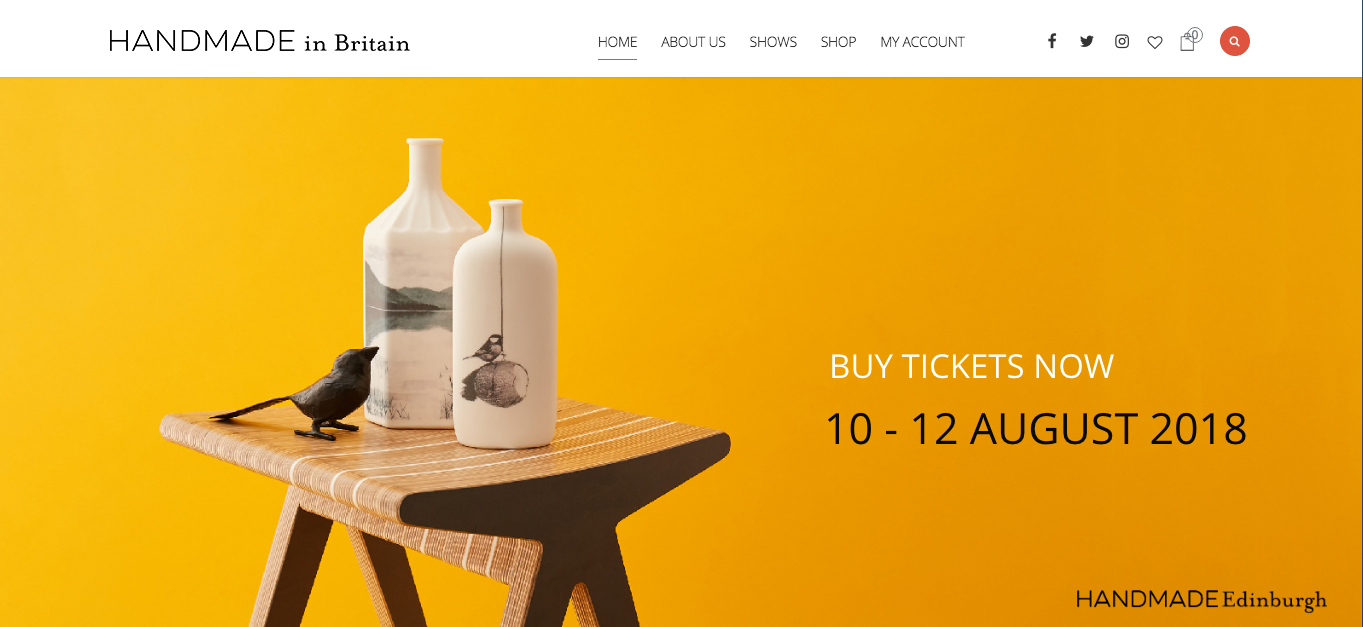Open the wishlist heart icon
Image resolution: width=1363 pixels, height=627 pixels.
[x=1155, y=42]
